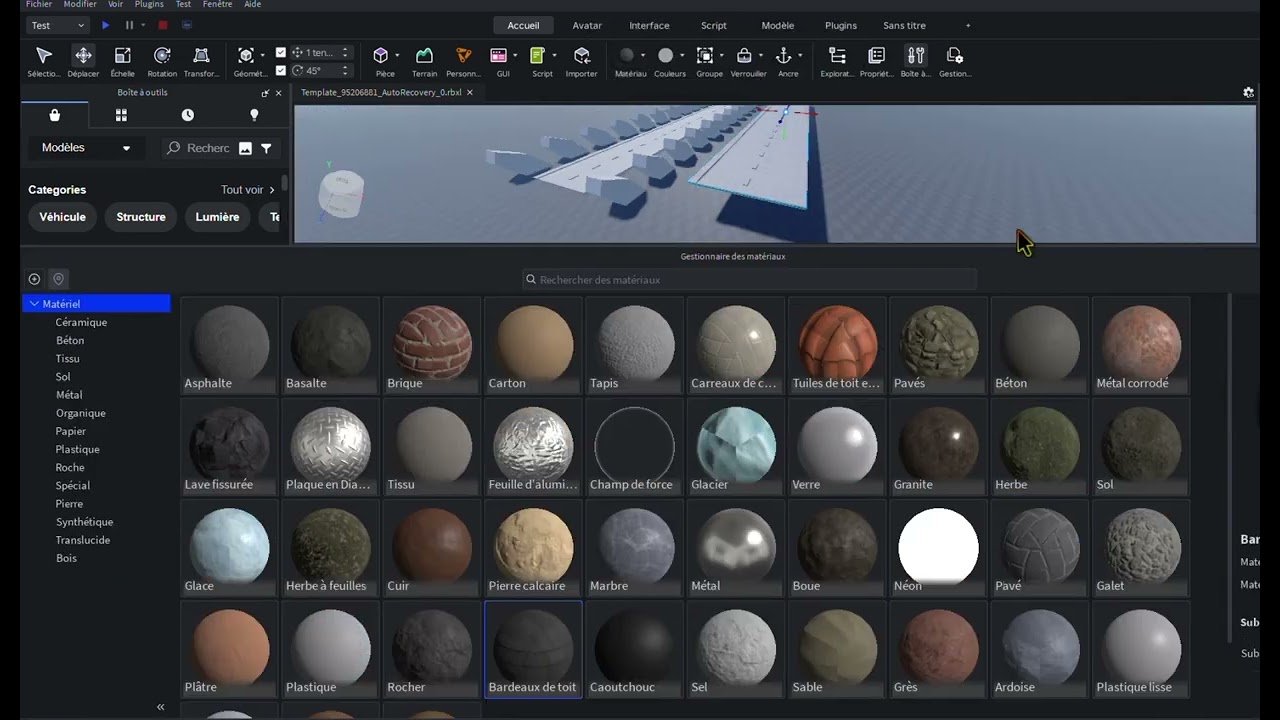
Task: Collapse the Matériel tree node
Action: (x=35, y=304)
